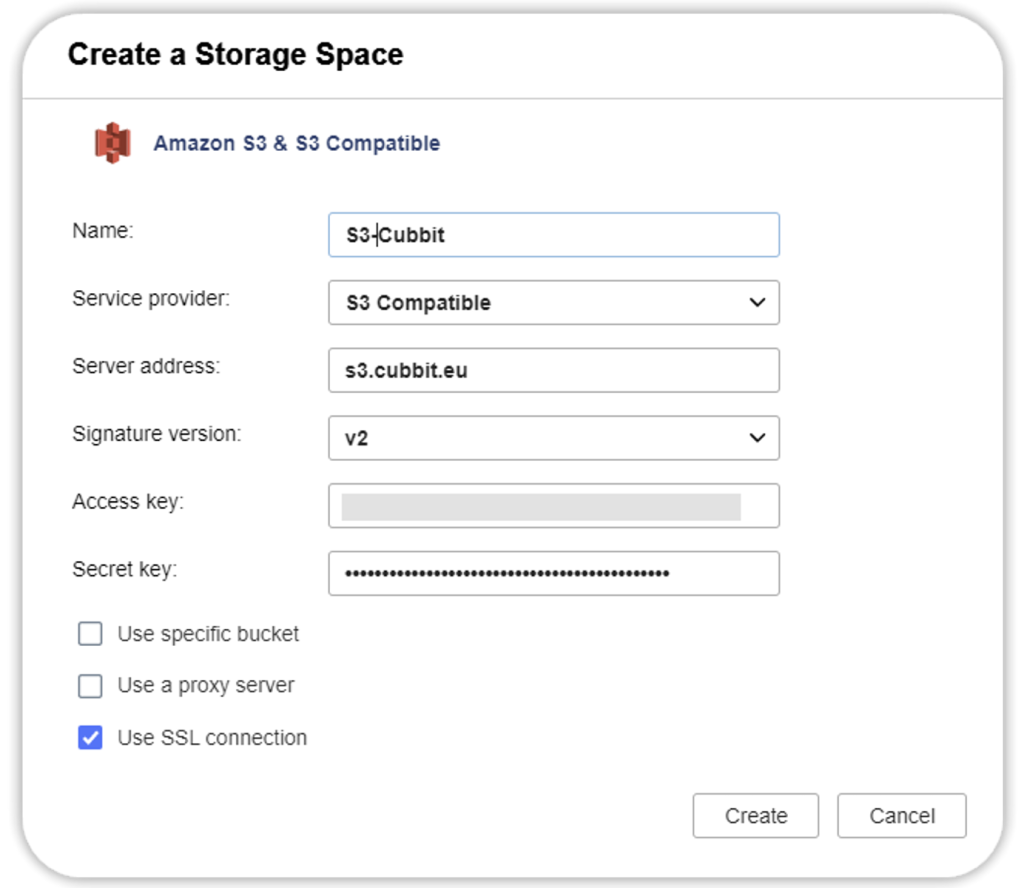Uncheck the Use SSL connection checkbox

pyautogui.click(x=90, y=738)
